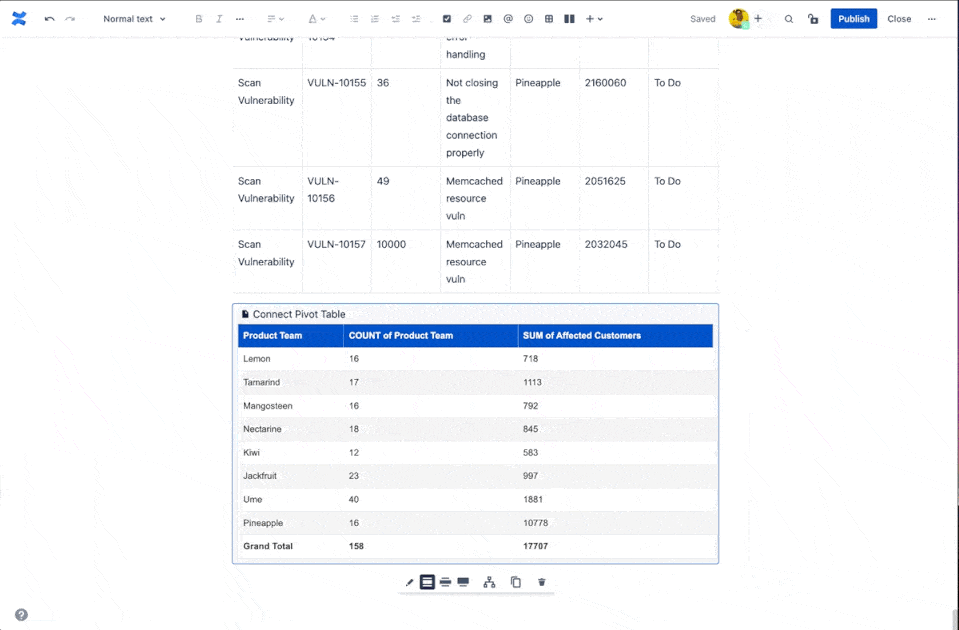Set macro width to centered layout
The width and height of the screenshot is (959, 630).
[x=428, y=582]
